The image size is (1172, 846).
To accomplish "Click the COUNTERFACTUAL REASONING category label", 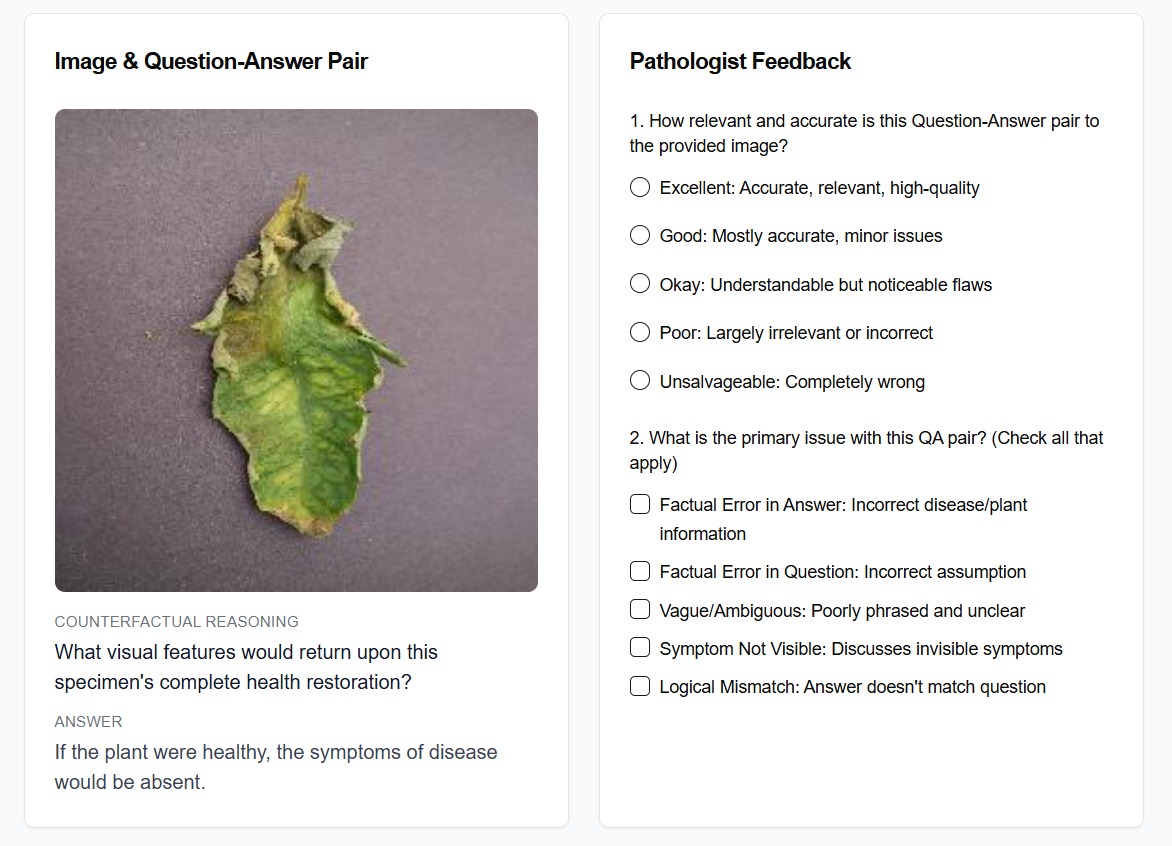I will tap(176, 621).
